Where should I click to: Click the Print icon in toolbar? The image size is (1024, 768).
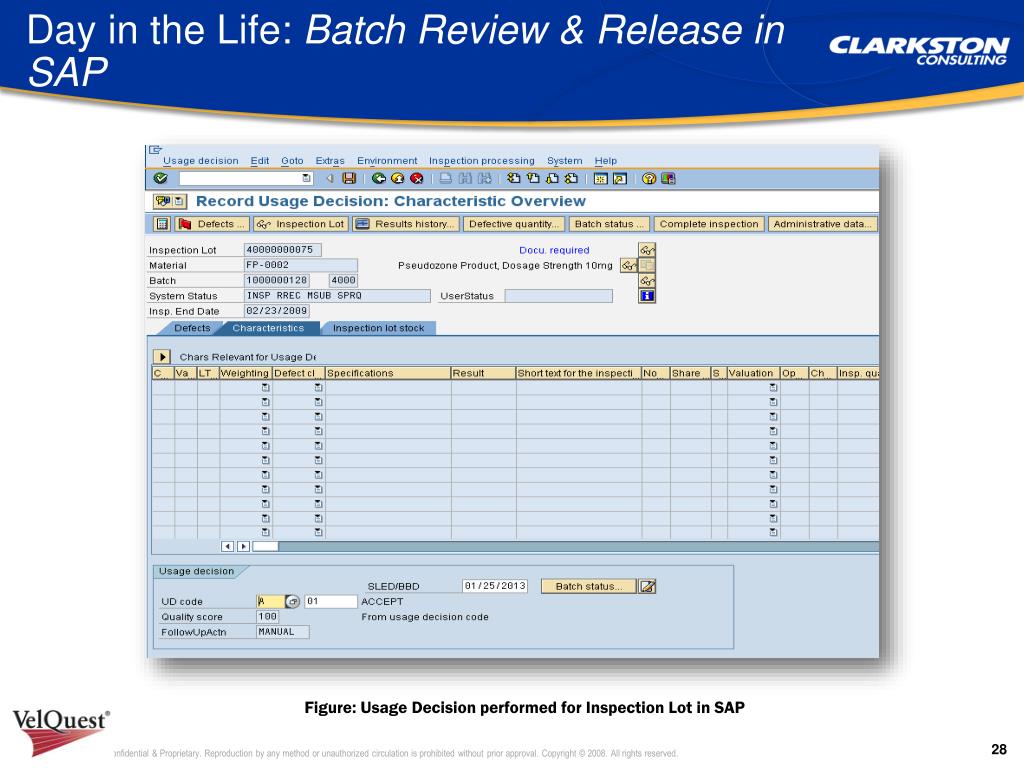[x=445, y=178]
